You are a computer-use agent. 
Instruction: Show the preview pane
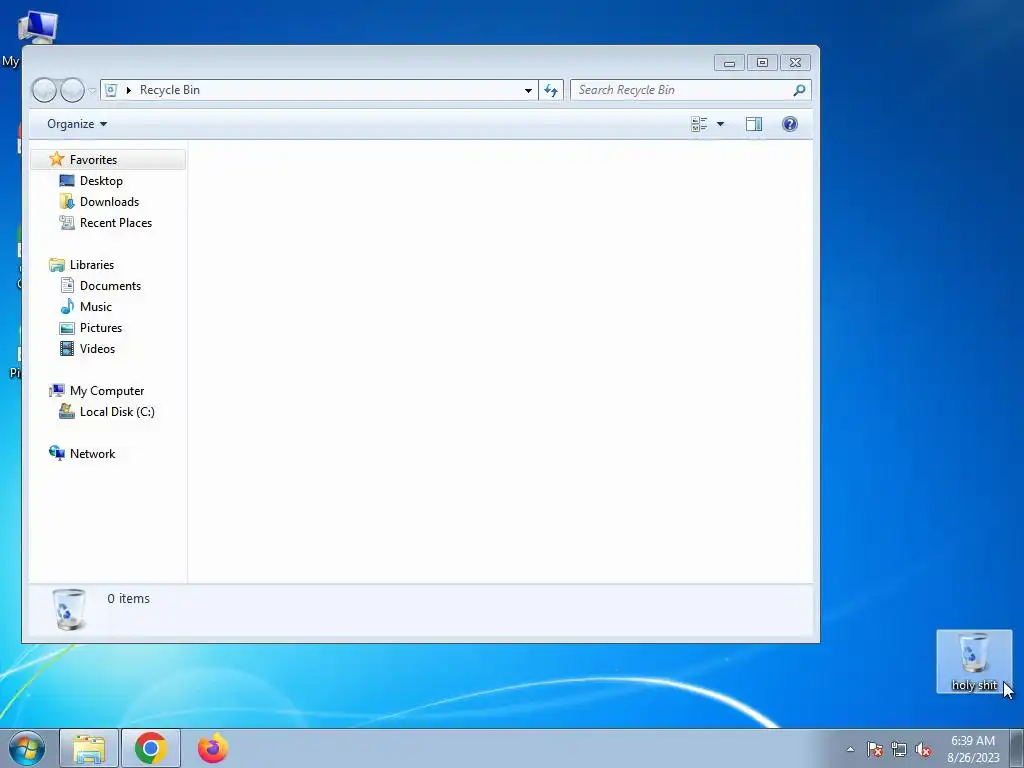pos(754,124)
